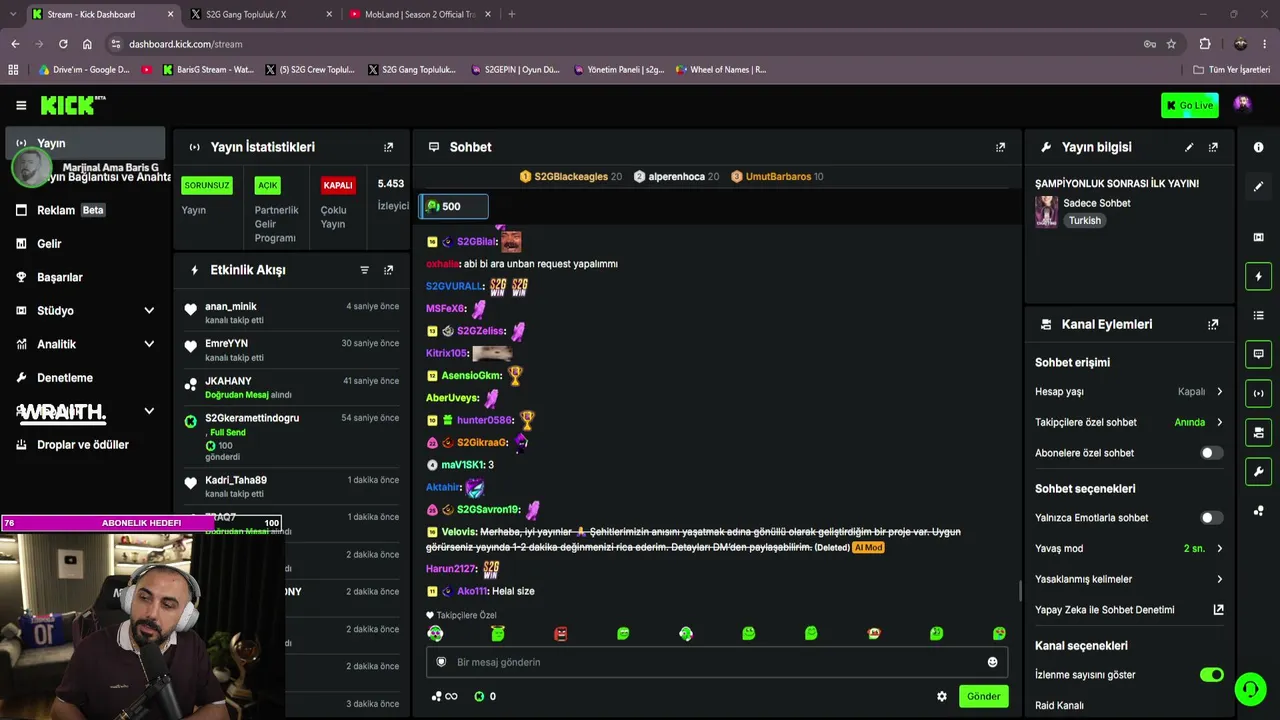The height and width of the screenshot is (720, 1280).
Task: Toggle the lightning activity feed widget
Action: coord(1258,276)
